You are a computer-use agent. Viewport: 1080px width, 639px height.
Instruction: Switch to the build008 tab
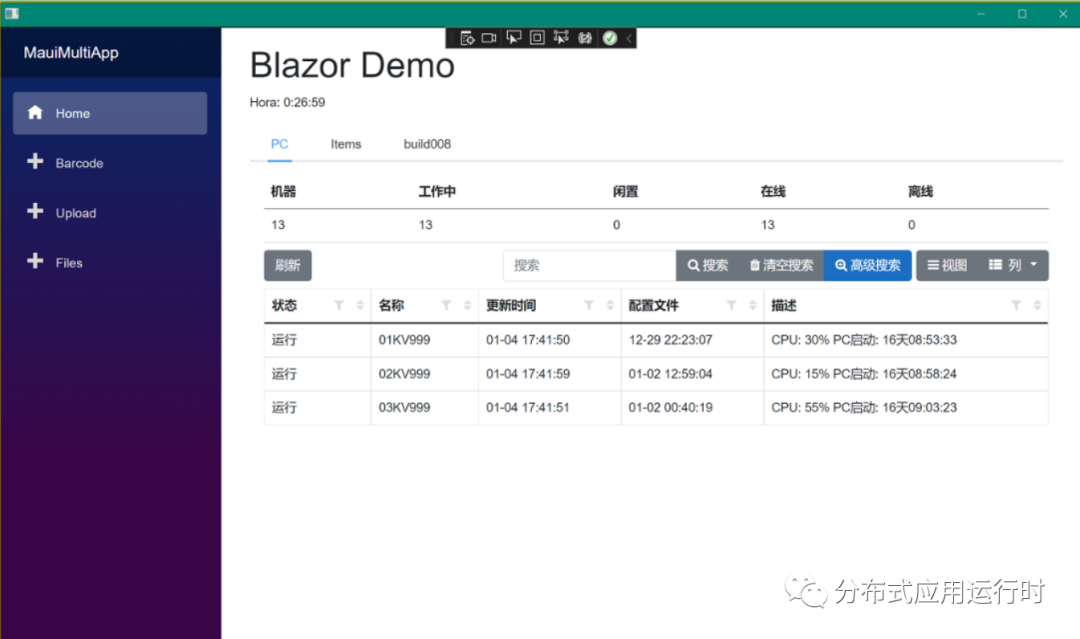point(427,144)
